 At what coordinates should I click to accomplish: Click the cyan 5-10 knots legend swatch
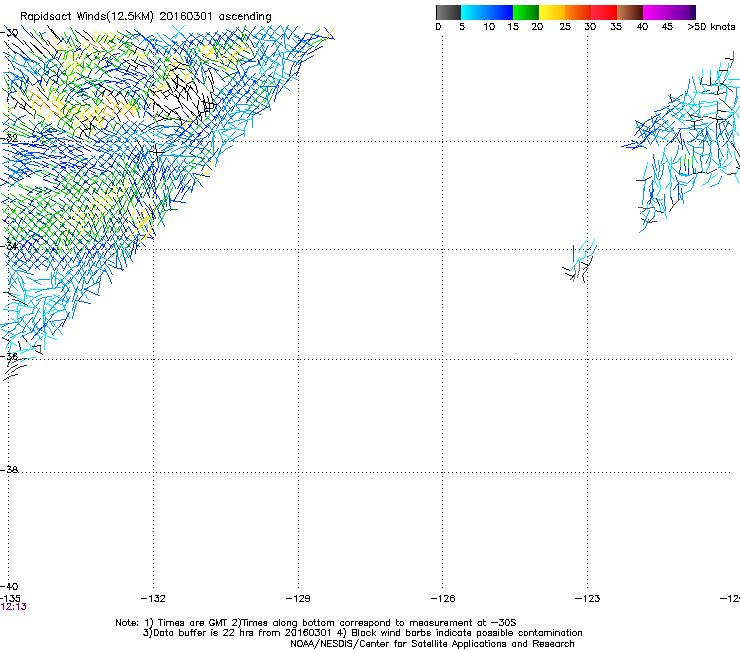[x=474, y=12]
